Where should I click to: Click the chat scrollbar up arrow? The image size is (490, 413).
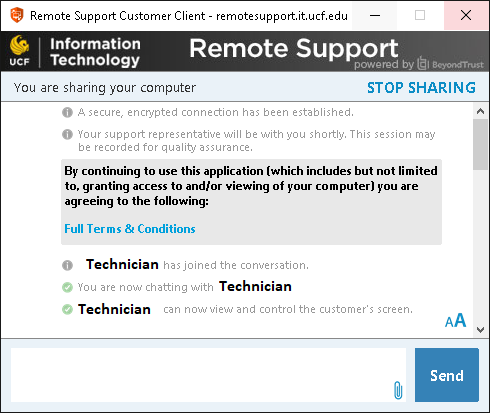click(480, 111)
